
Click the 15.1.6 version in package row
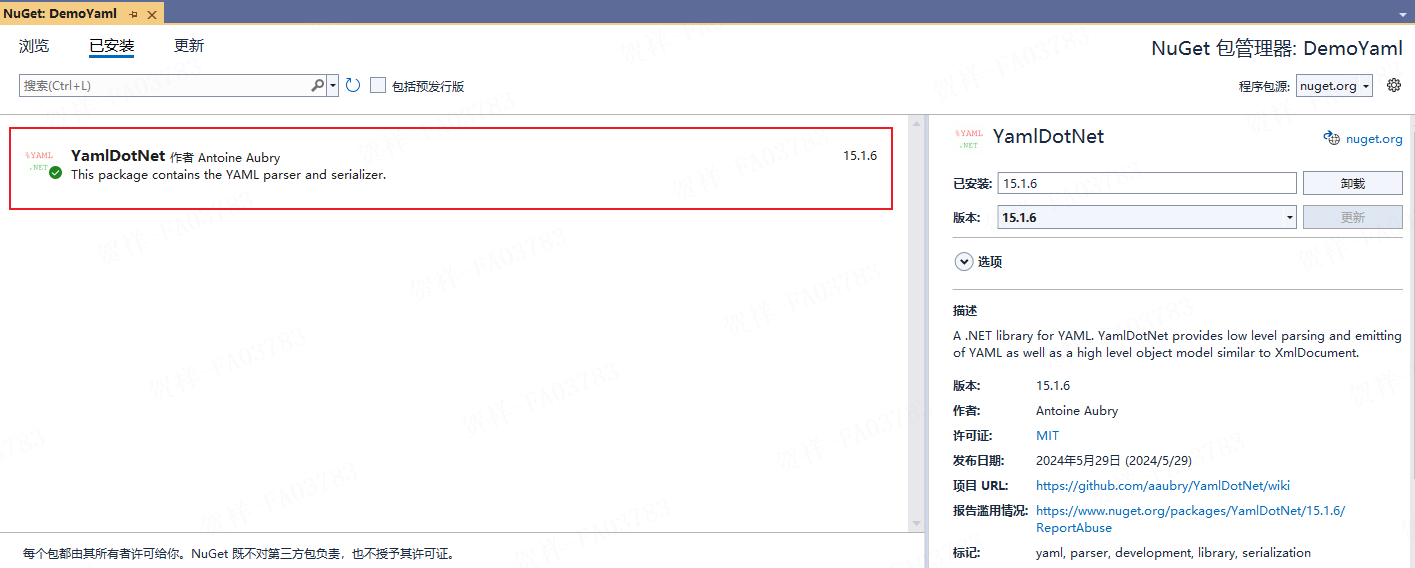[860, 156]
